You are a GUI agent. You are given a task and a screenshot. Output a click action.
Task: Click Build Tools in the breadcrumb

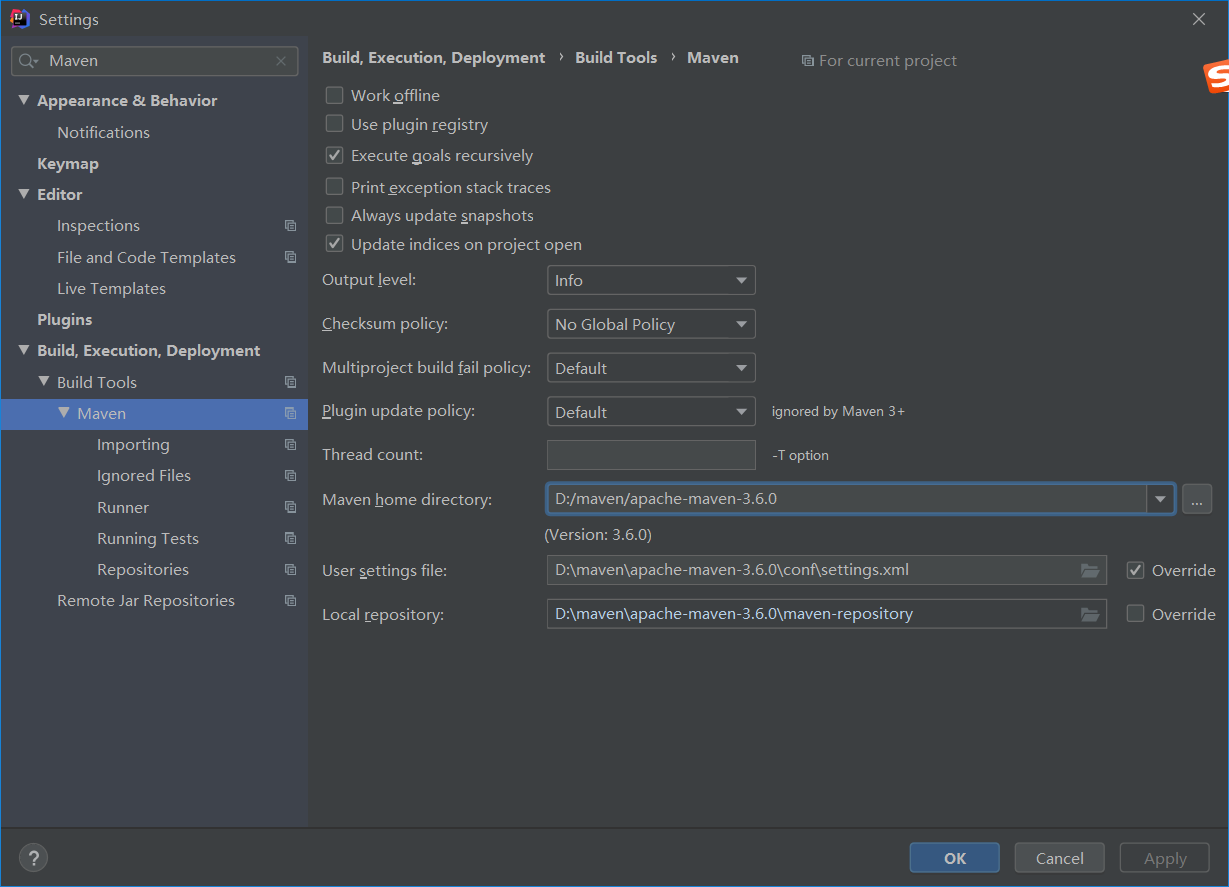point(616,58)
